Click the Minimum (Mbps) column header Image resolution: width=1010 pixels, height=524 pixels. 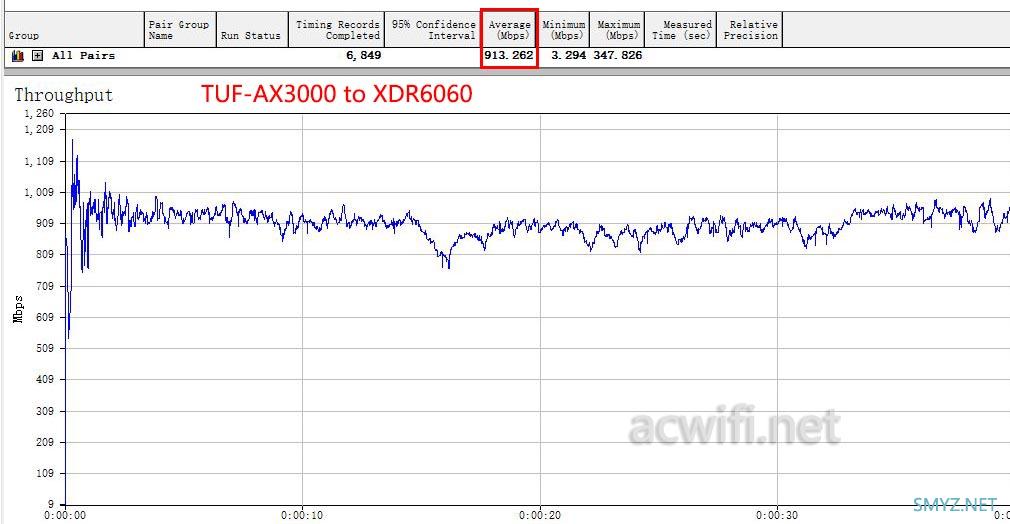564,30
